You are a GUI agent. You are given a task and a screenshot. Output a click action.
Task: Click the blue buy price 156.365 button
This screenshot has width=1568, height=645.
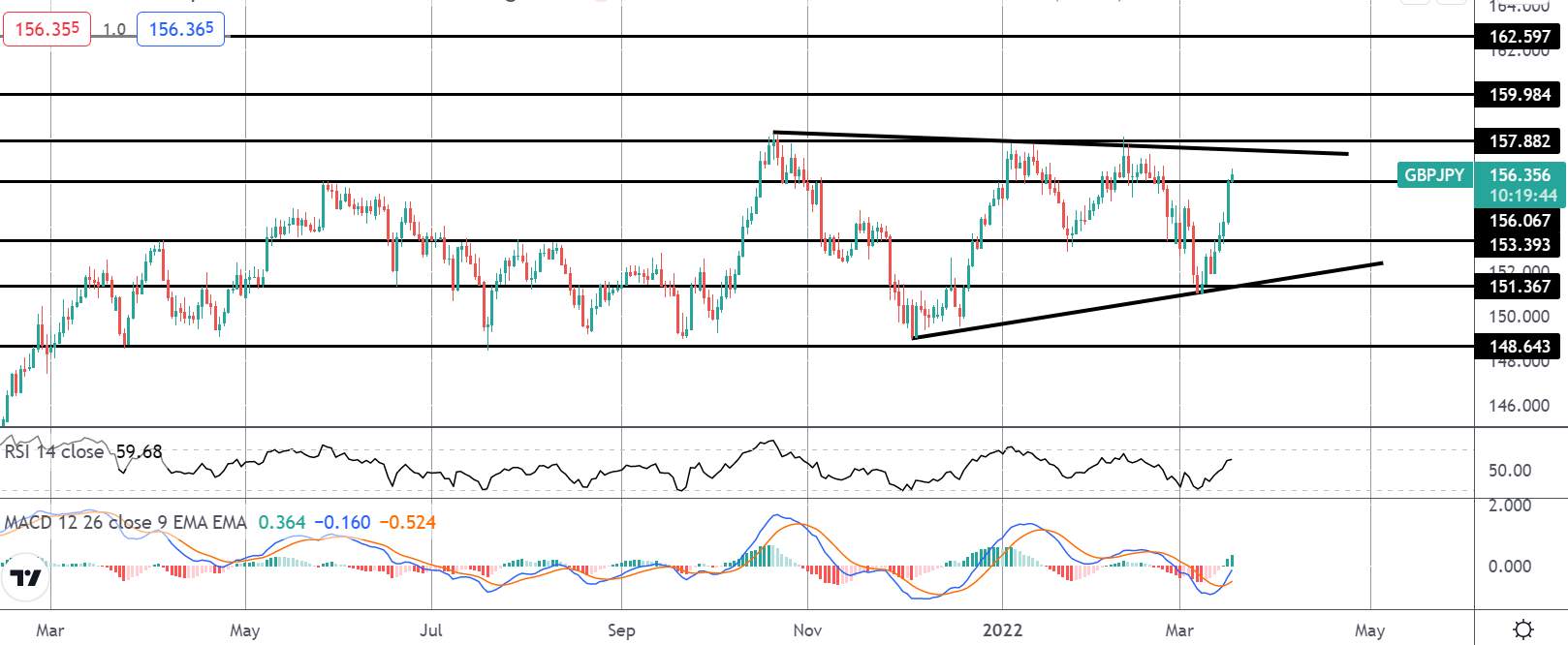pyautogui.click(x=180, y=29)
